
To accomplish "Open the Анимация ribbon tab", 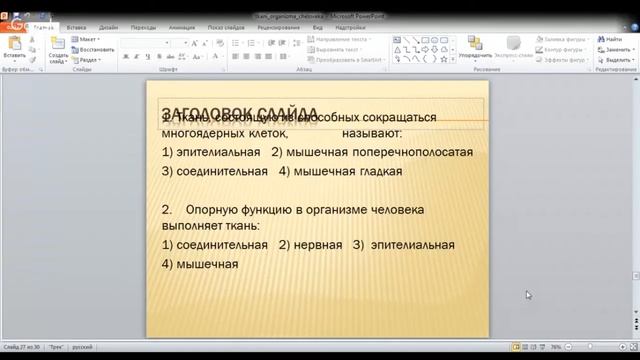I will (x=182, y=27).
